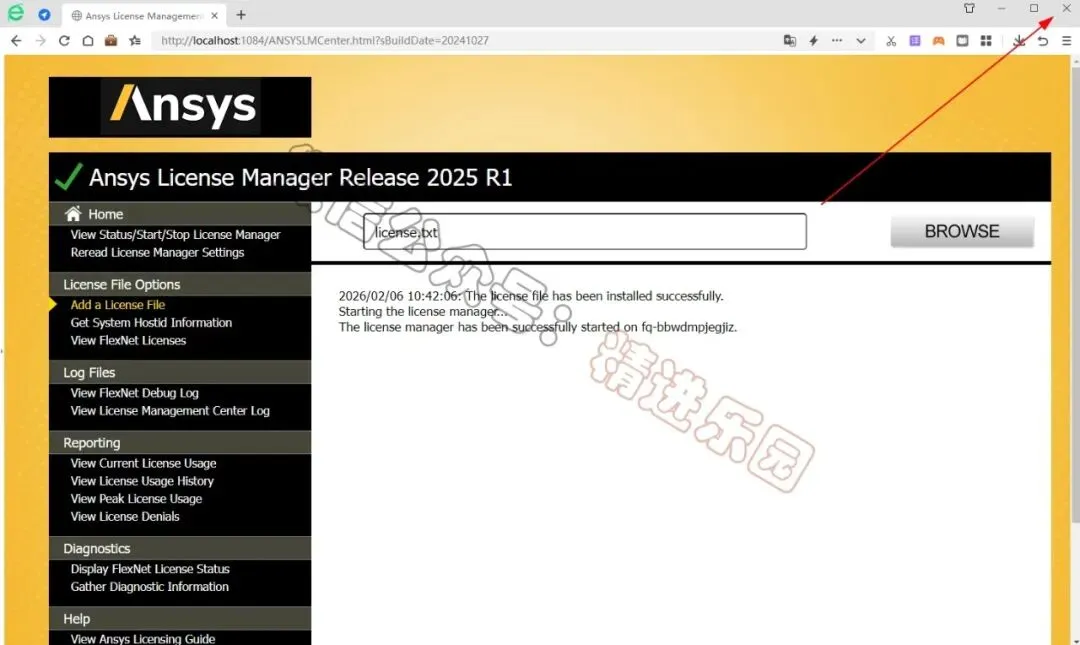The width and height of the screenshot is (1080, 645).
Task: Maximize the browser window
Action: pyautogui.click(x=1034, y=8)
